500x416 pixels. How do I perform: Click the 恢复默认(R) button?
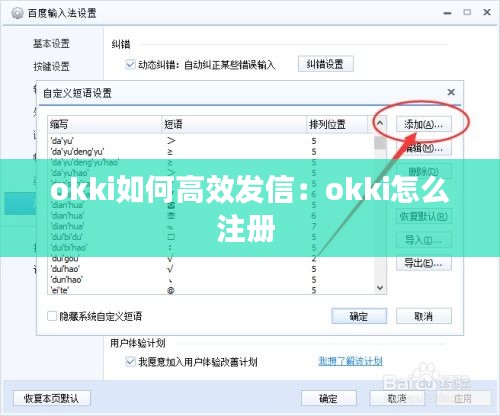coord(424,217)
